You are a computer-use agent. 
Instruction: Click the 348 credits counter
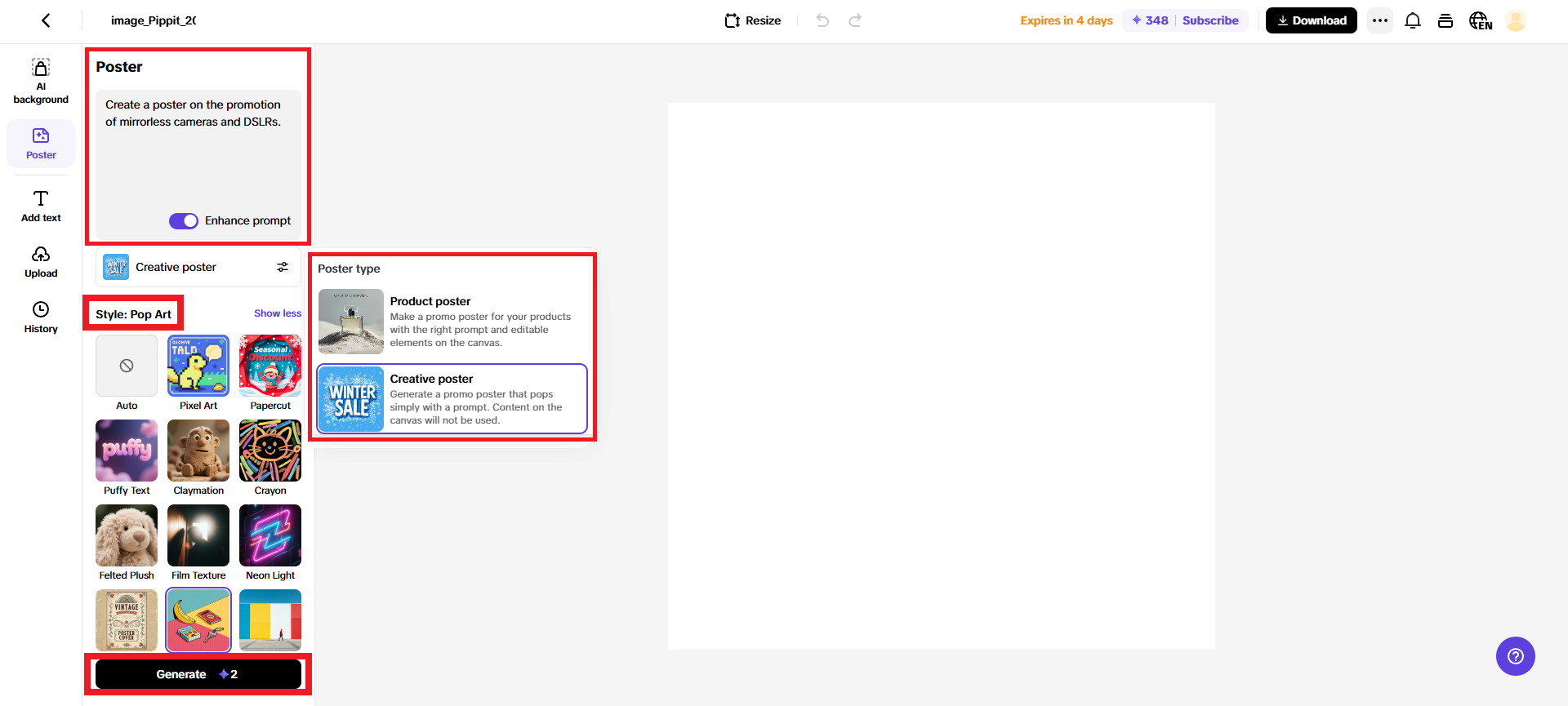coord(1150,20)
